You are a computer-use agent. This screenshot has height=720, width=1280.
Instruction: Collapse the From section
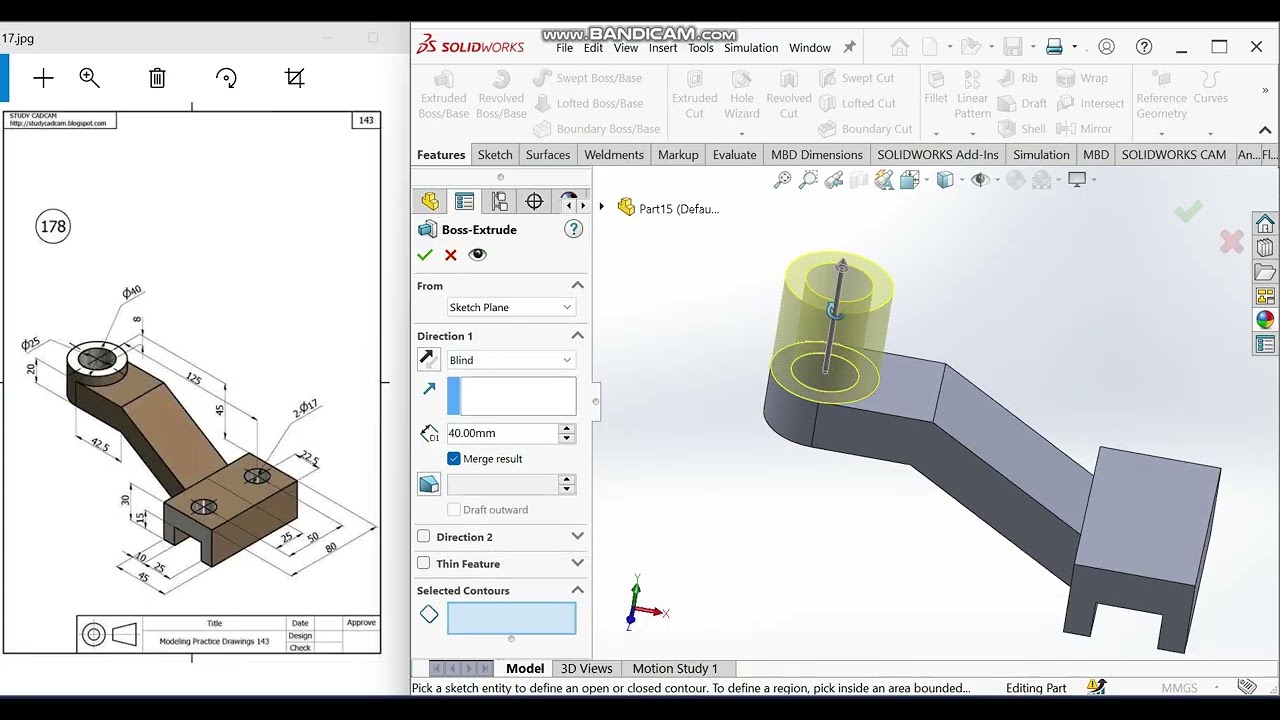577,286
